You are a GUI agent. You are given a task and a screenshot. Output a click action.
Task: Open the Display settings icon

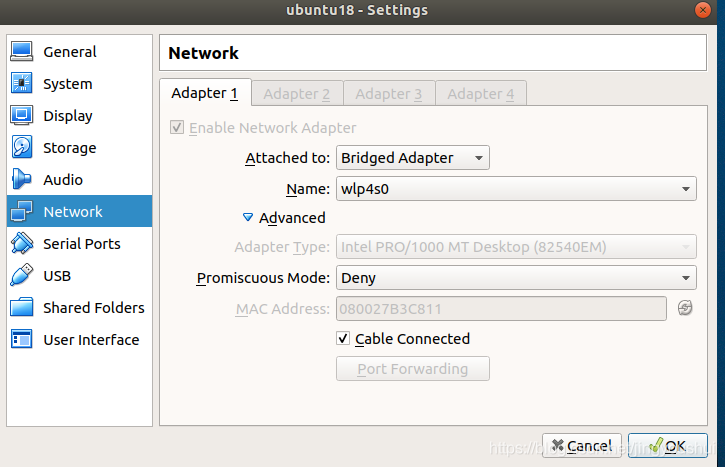(22, 116)
